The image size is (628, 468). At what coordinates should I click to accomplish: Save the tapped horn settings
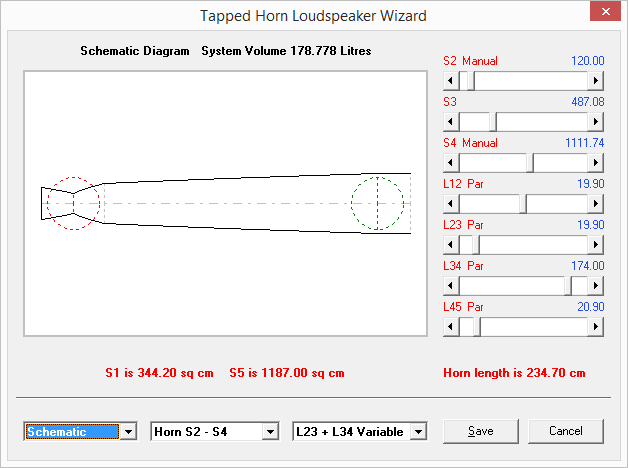pos(481,431)
